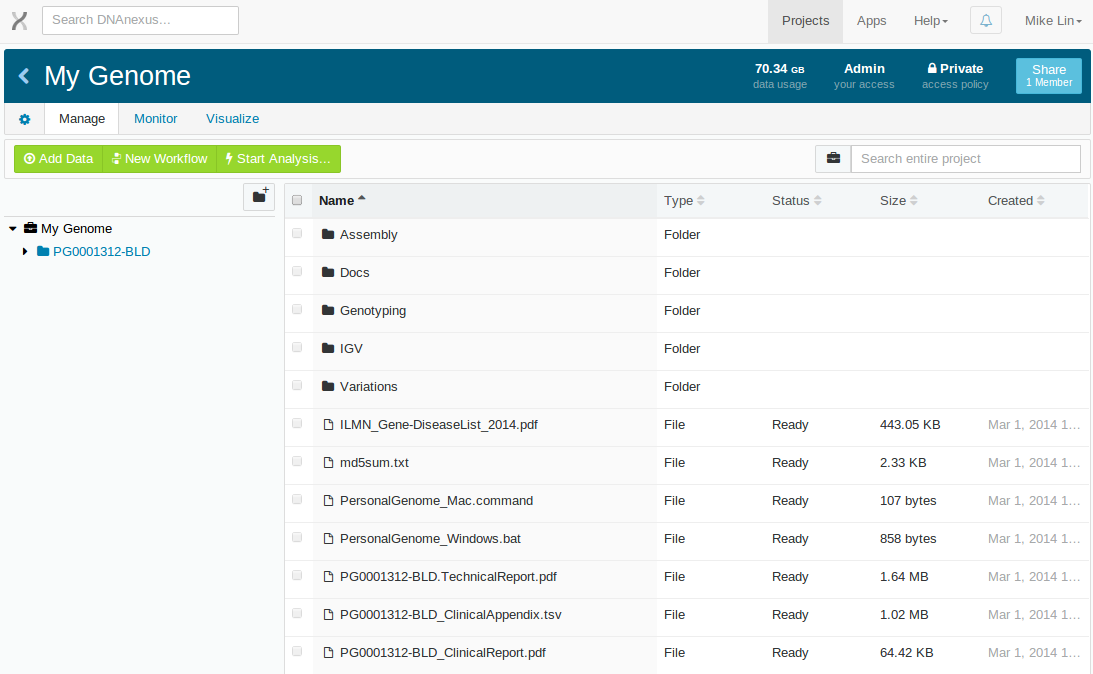Check the PG0001312-BLD_ClinicalReport.pdf checkbox
This screenshot has width=1093, height=674.
click(x=297, y=651)
